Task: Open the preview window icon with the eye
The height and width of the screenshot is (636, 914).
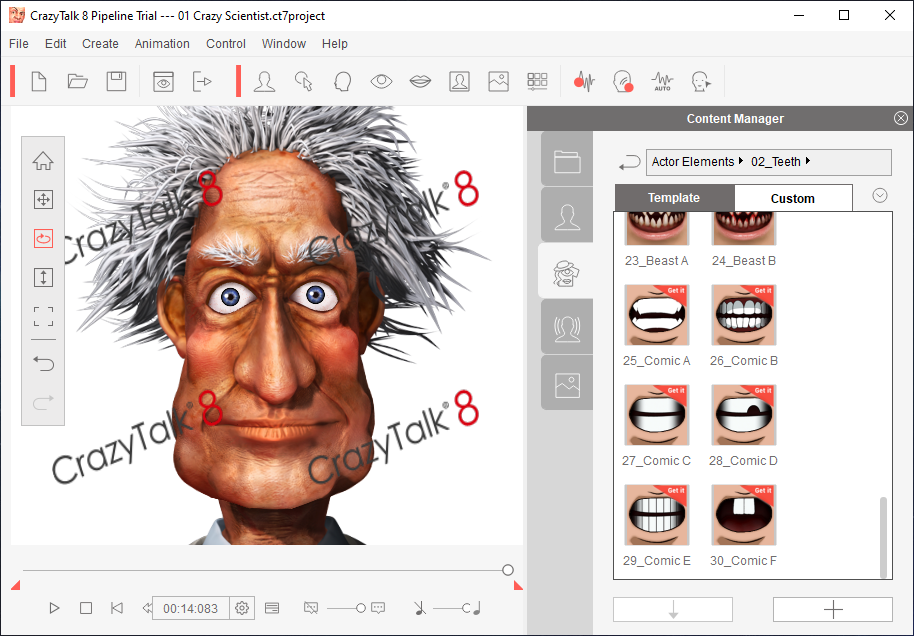Action: coord(163,82)
